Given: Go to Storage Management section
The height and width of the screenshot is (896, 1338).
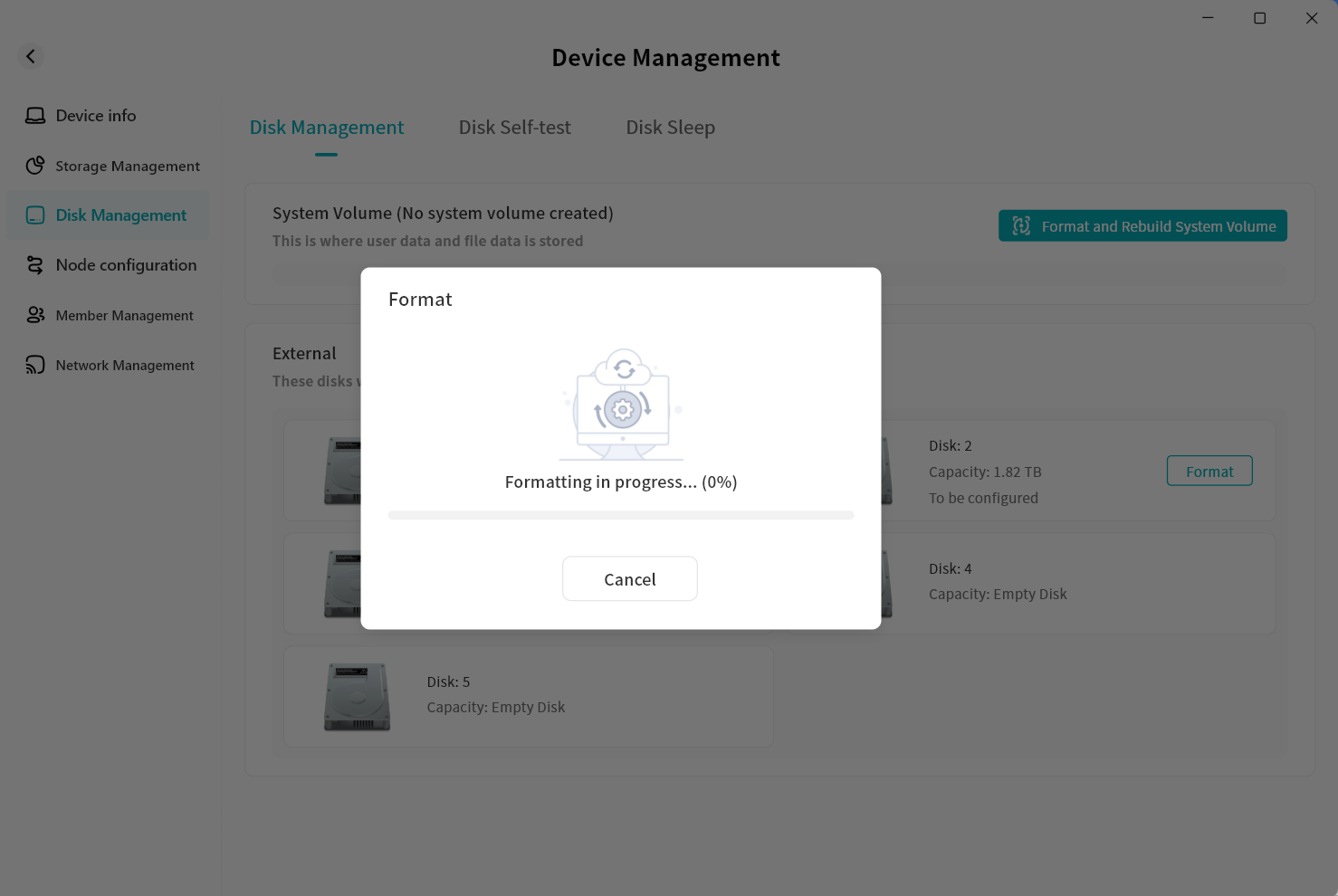Looking at the screenshot, I should tap(128, 167).
